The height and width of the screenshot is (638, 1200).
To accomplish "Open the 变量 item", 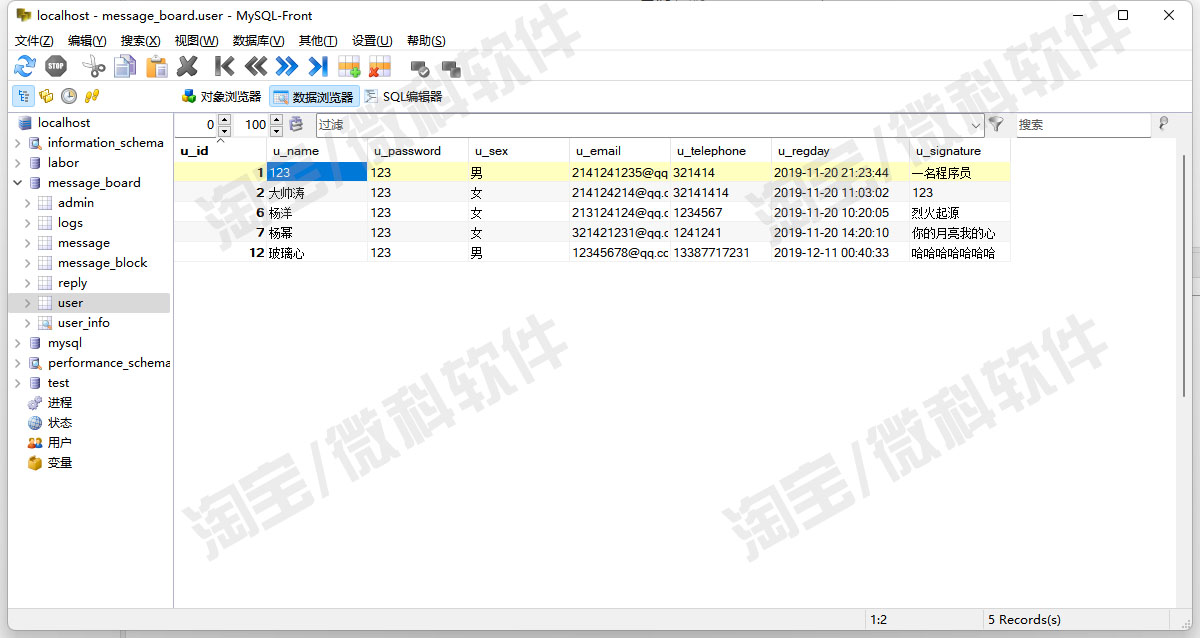I will tap(60, 463).
